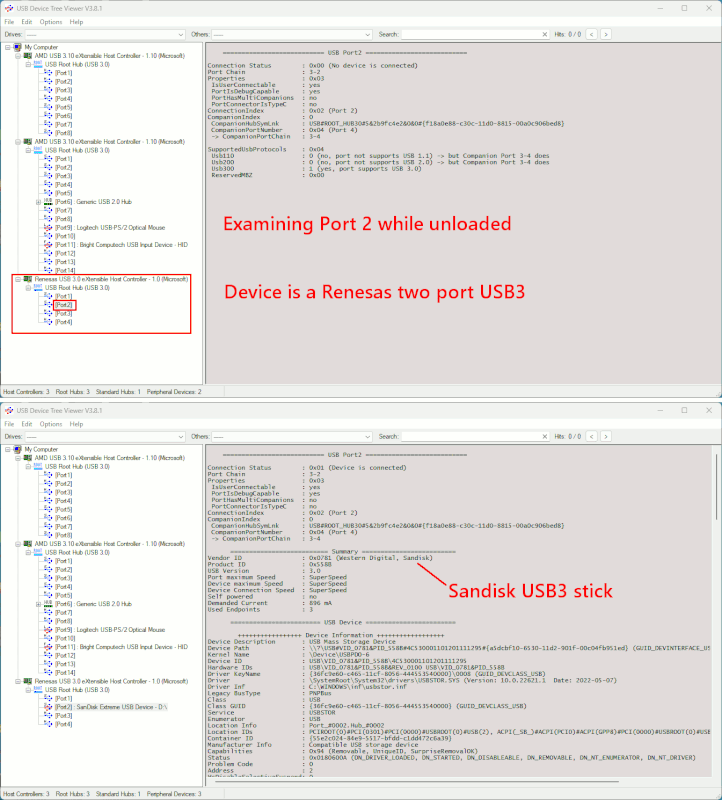Click 'Demanded Current' line in lower details
The height and width of the screenshot is (800, 722).
pyautogui.click(x=270, y=603)
